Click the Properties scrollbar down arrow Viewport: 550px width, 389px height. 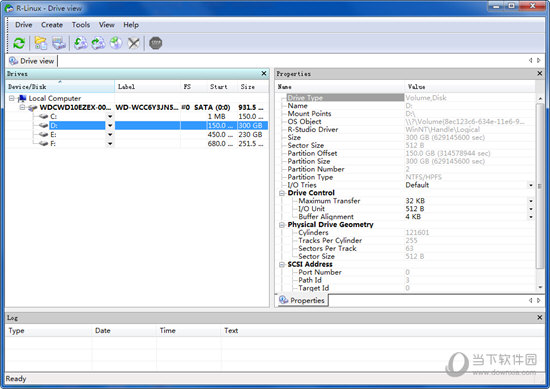(x=540, y=287)
